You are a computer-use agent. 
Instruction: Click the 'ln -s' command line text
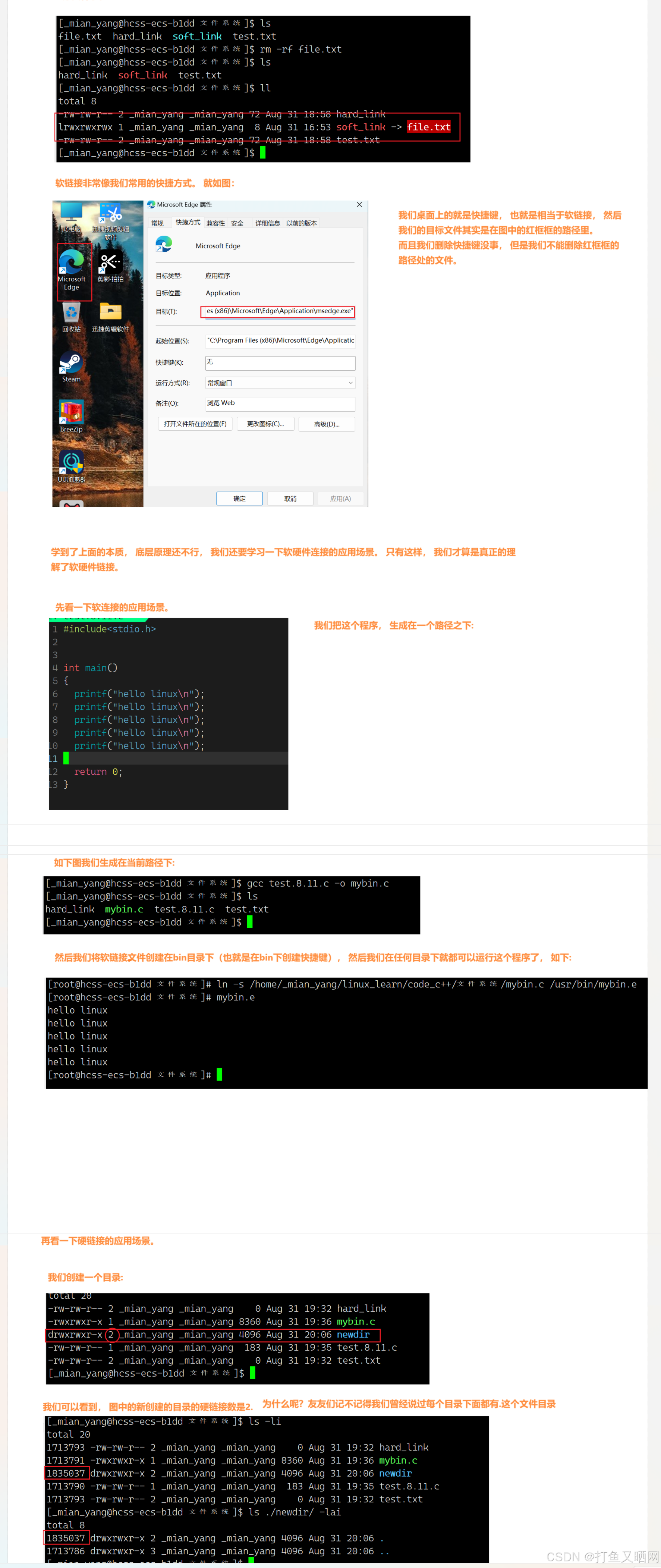click(x=426, y=984)
